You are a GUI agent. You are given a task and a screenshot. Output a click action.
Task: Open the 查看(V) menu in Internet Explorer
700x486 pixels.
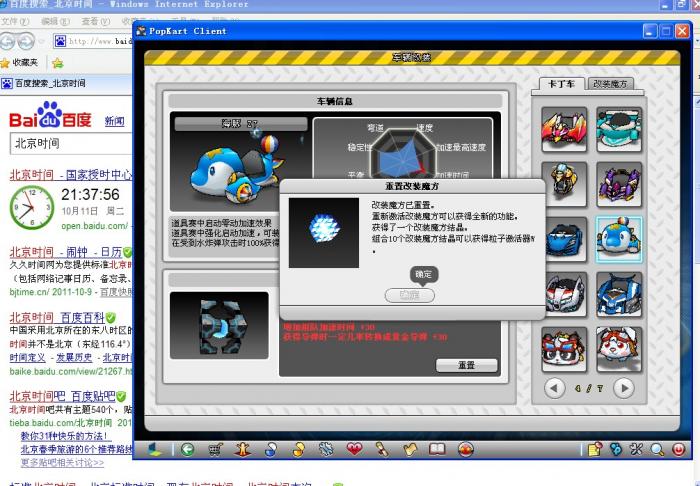(x=96, y=21)
